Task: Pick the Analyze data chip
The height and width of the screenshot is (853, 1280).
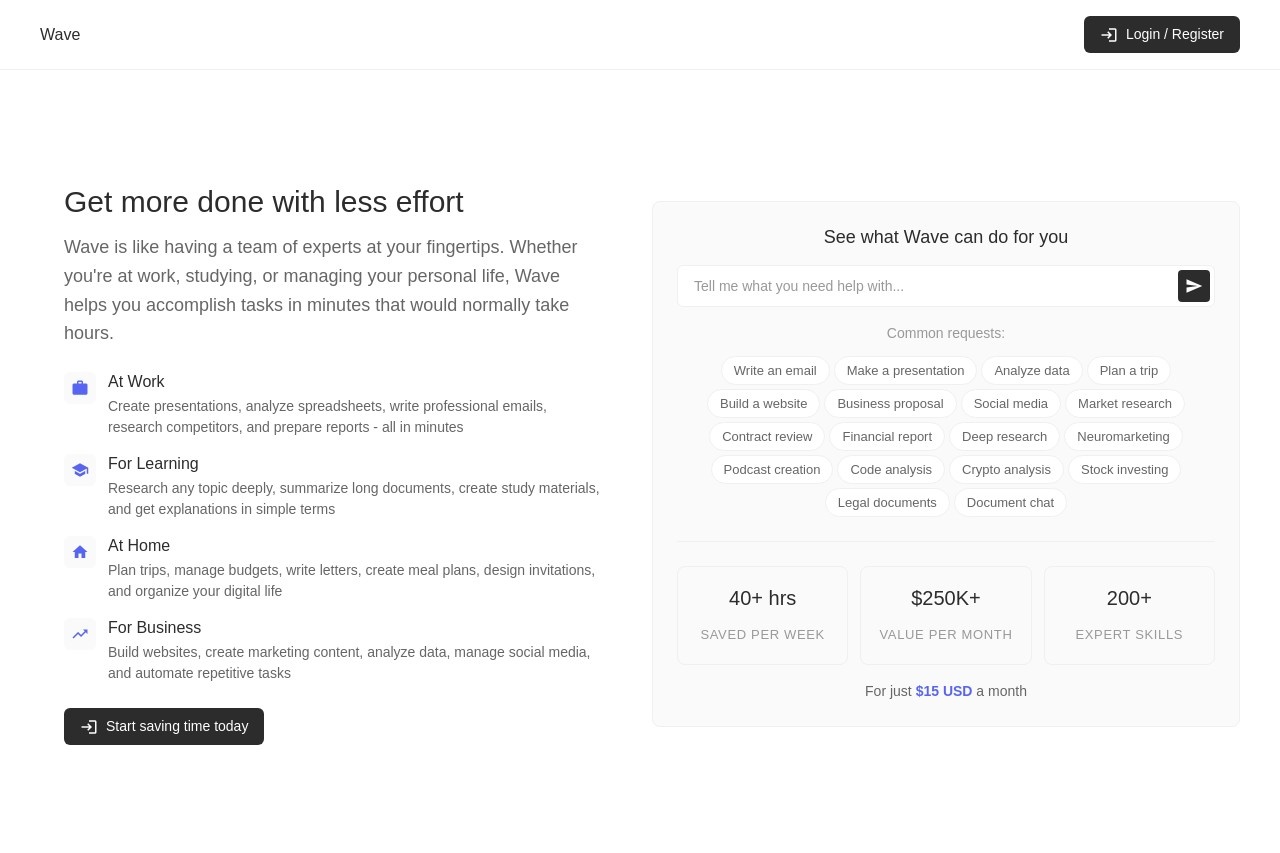Action: [x=1032, y=371]
